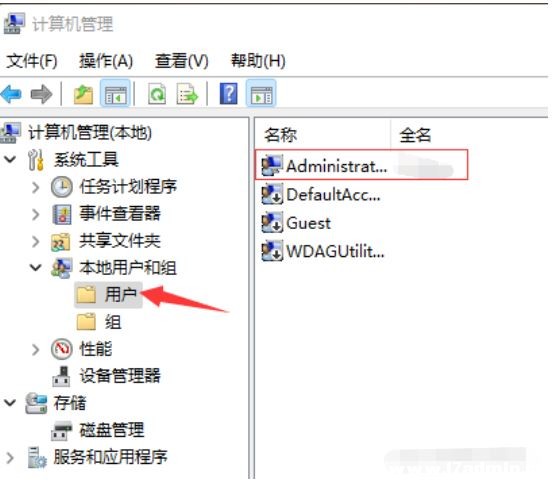This screenshot has height=482, width=552.
Task: Select the Guest user account
Action: (296, 223)
